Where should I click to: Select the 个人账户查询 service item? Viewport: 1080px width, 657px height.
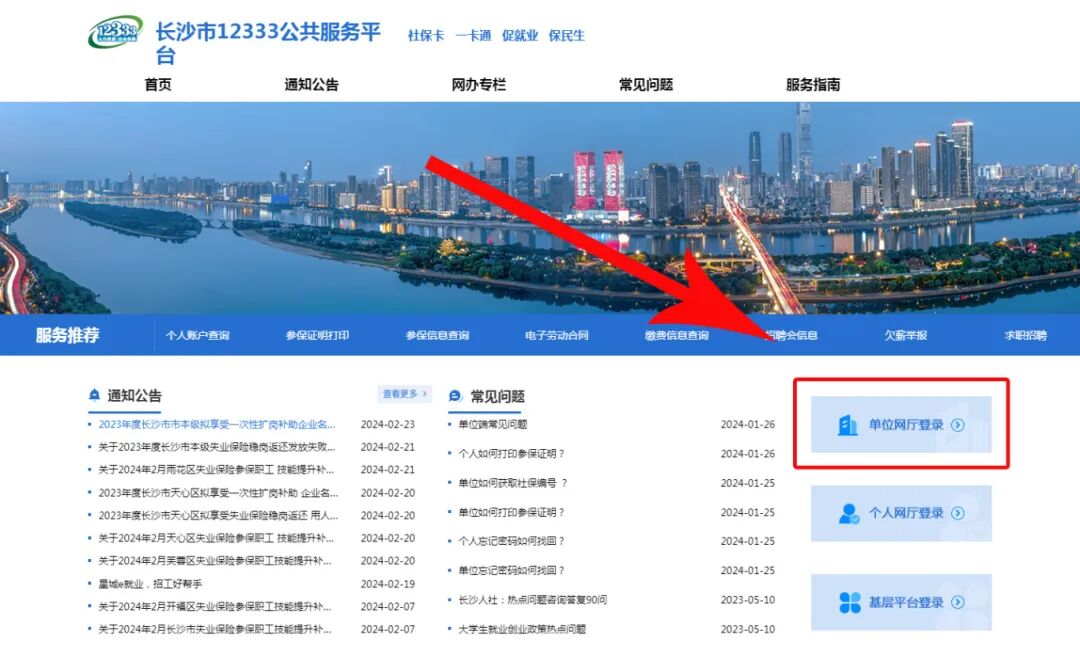click(200, 336)
